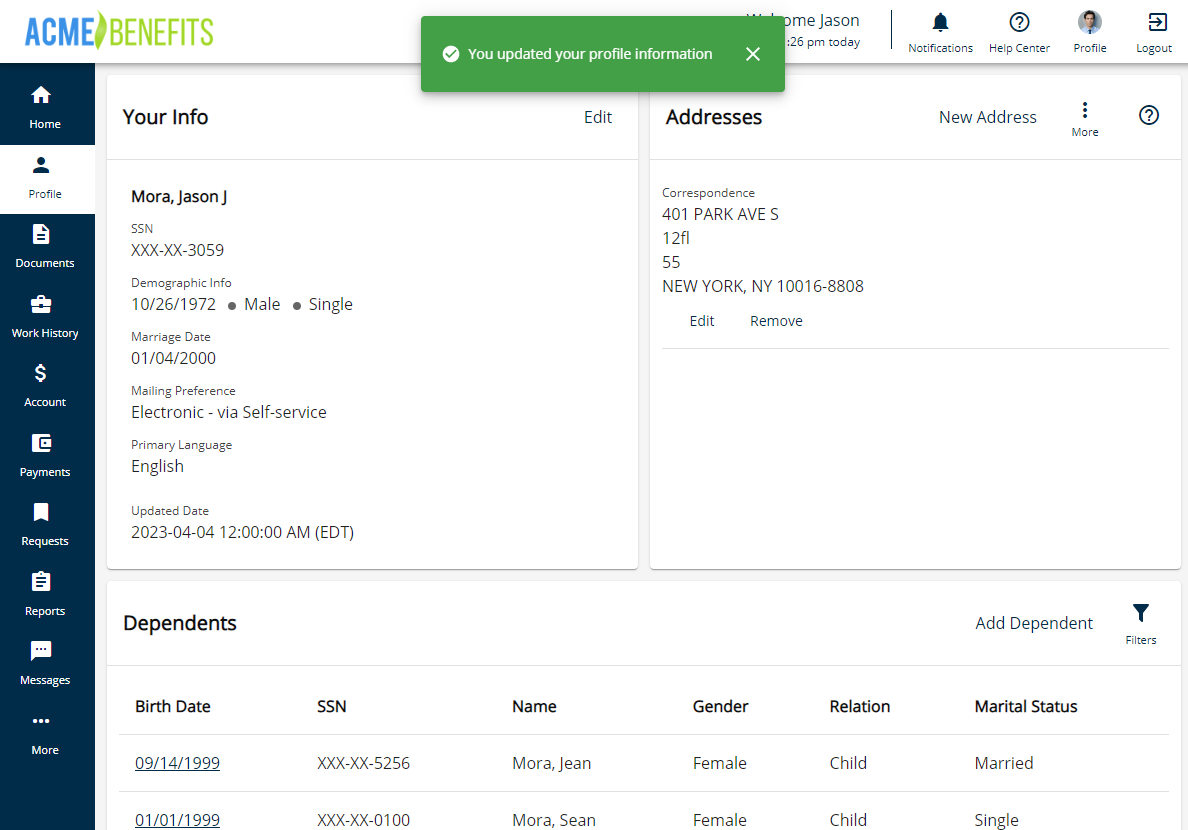Open the Dependents Filters funnel

(x=1141, y=614)
